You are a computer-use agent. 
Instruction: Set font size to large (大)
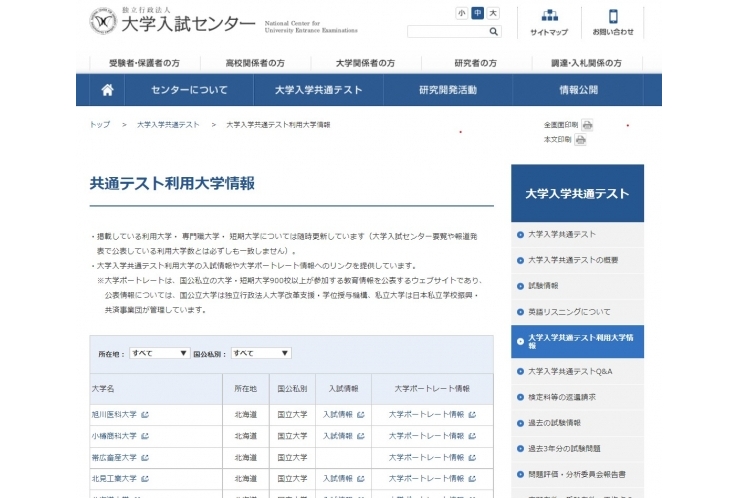coord(493,13)
